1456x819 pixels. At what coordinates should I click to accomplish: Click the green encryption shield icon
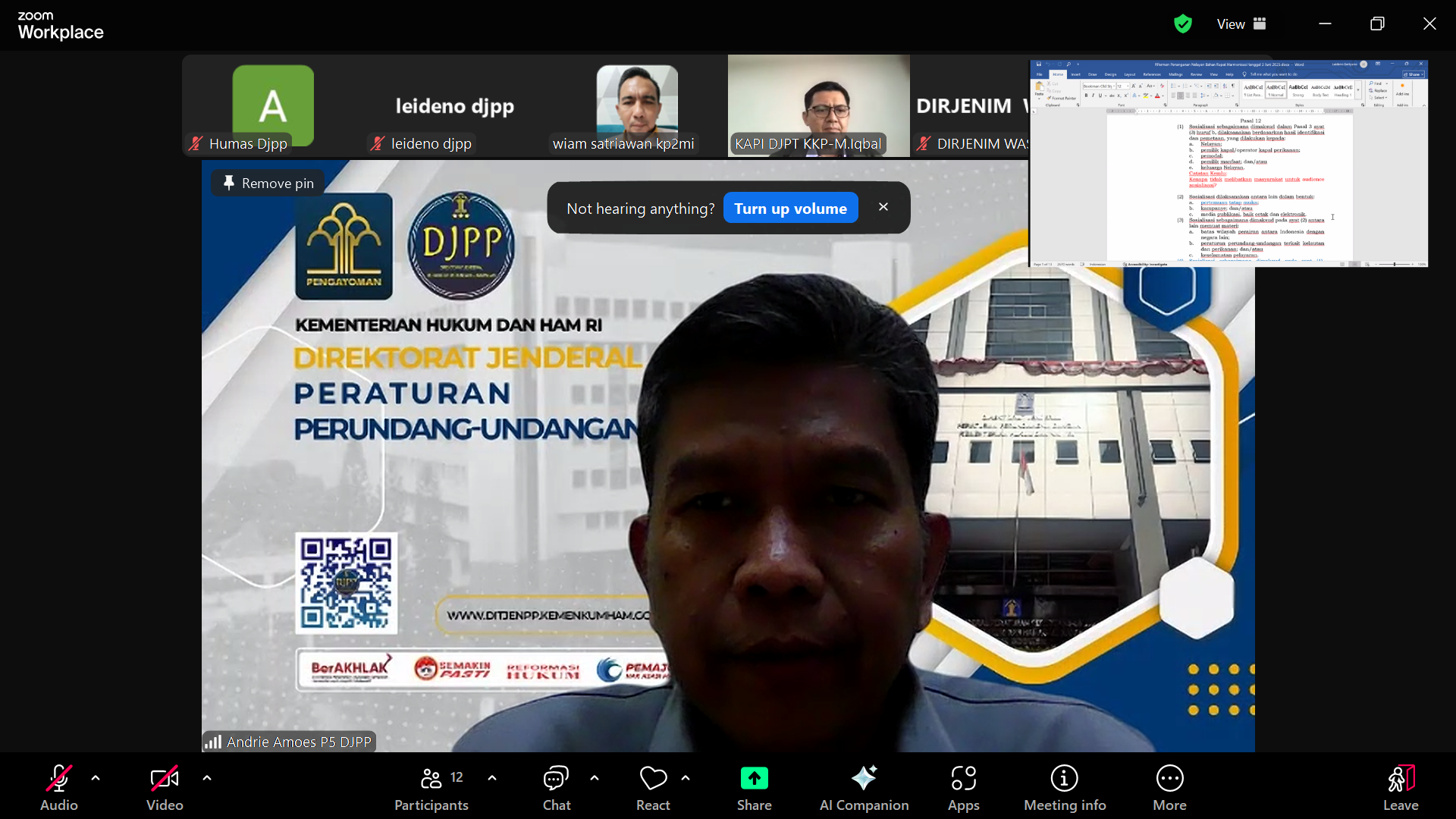[x=1183, y=24]
